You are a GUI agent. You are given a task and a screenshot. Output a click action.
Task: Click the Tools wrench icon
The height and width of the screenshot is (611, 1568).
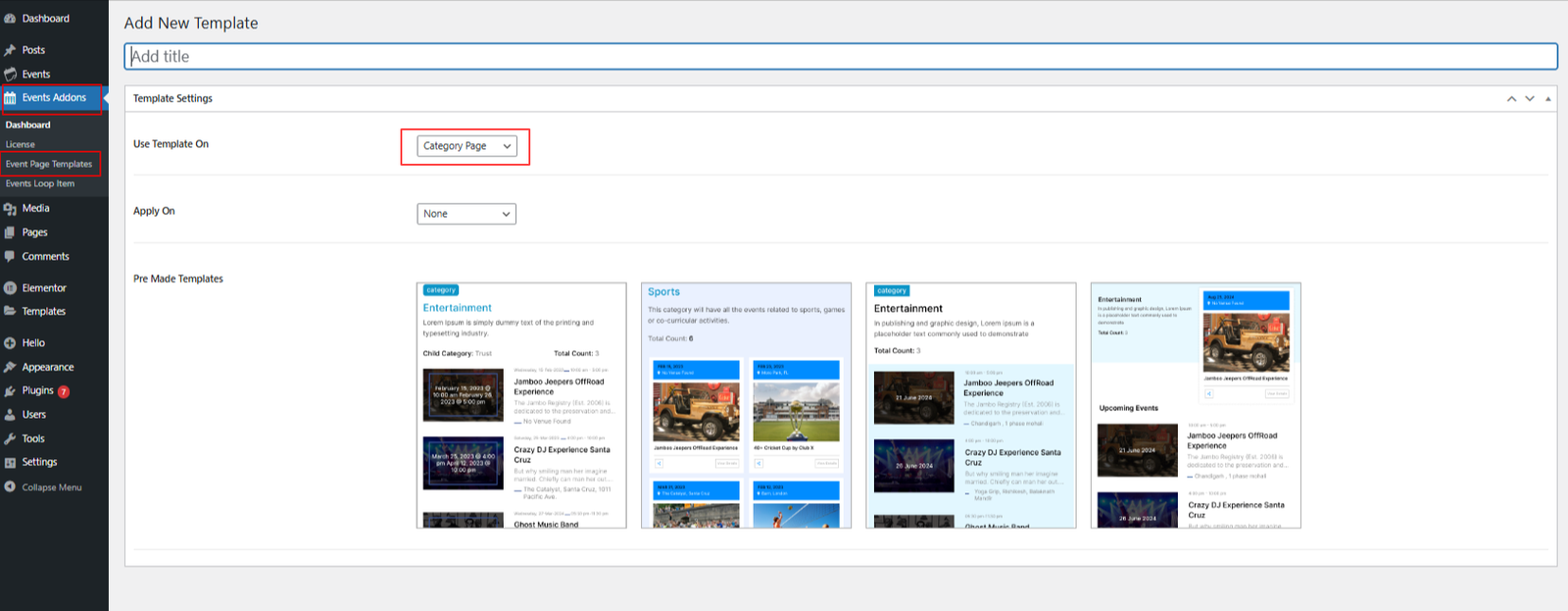tap(10, 439)
